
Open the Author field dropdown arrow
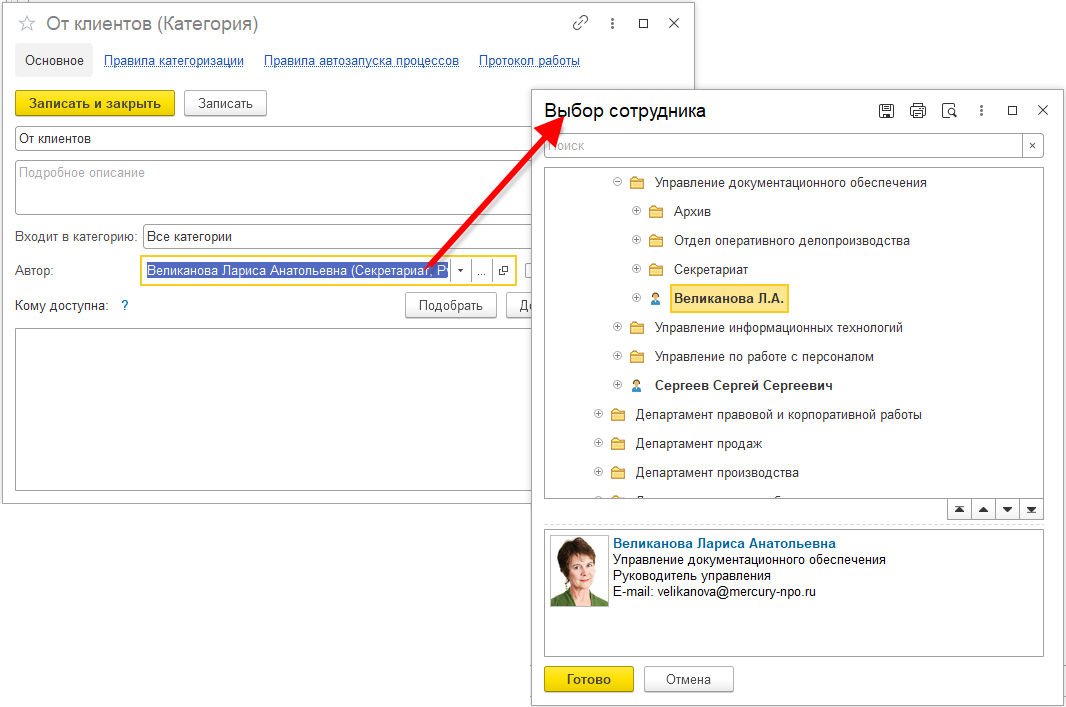[460, 271]
